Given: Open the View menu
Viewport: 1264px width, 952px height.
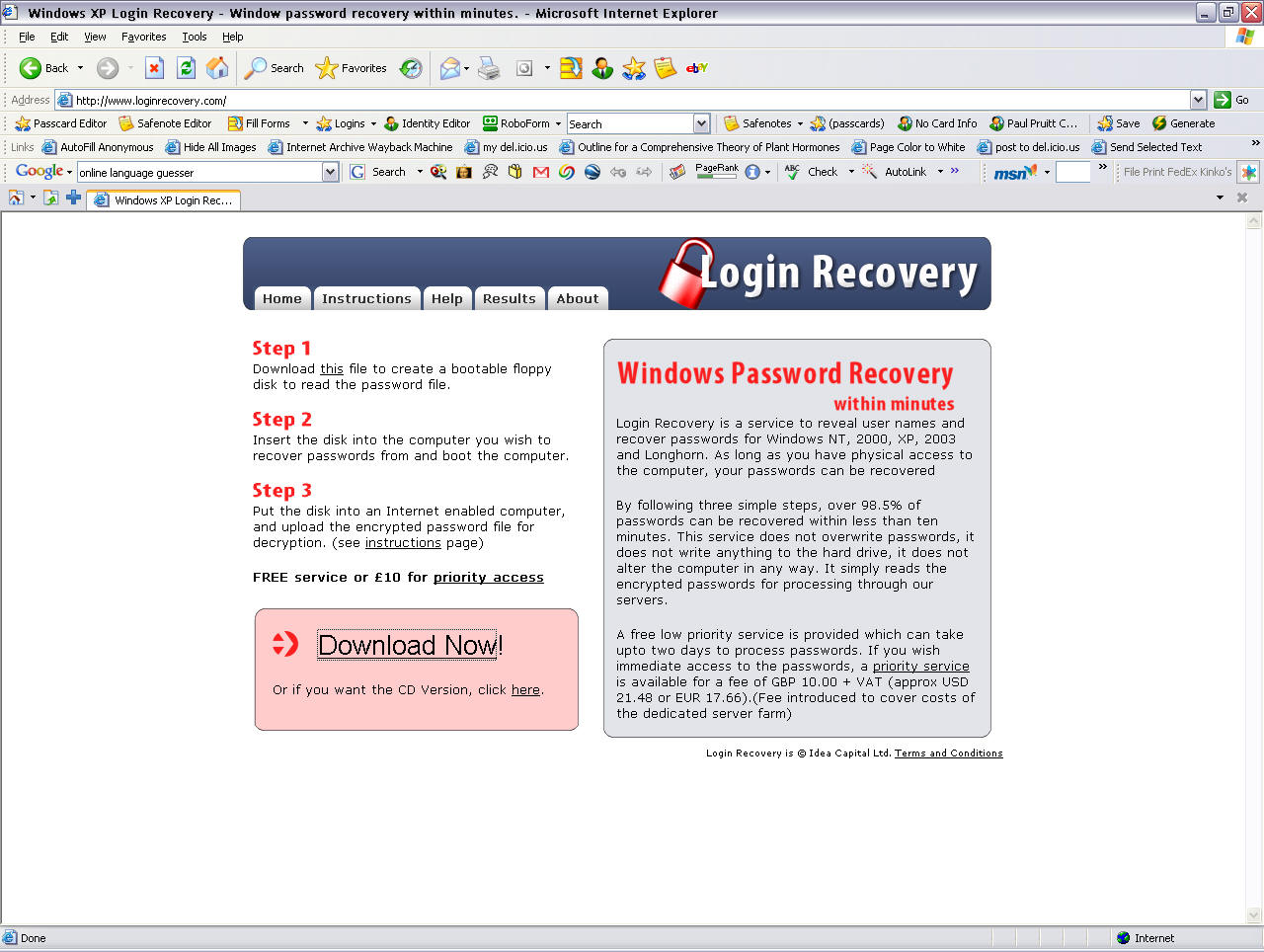Looking at the screenshot, I should 95,37.
